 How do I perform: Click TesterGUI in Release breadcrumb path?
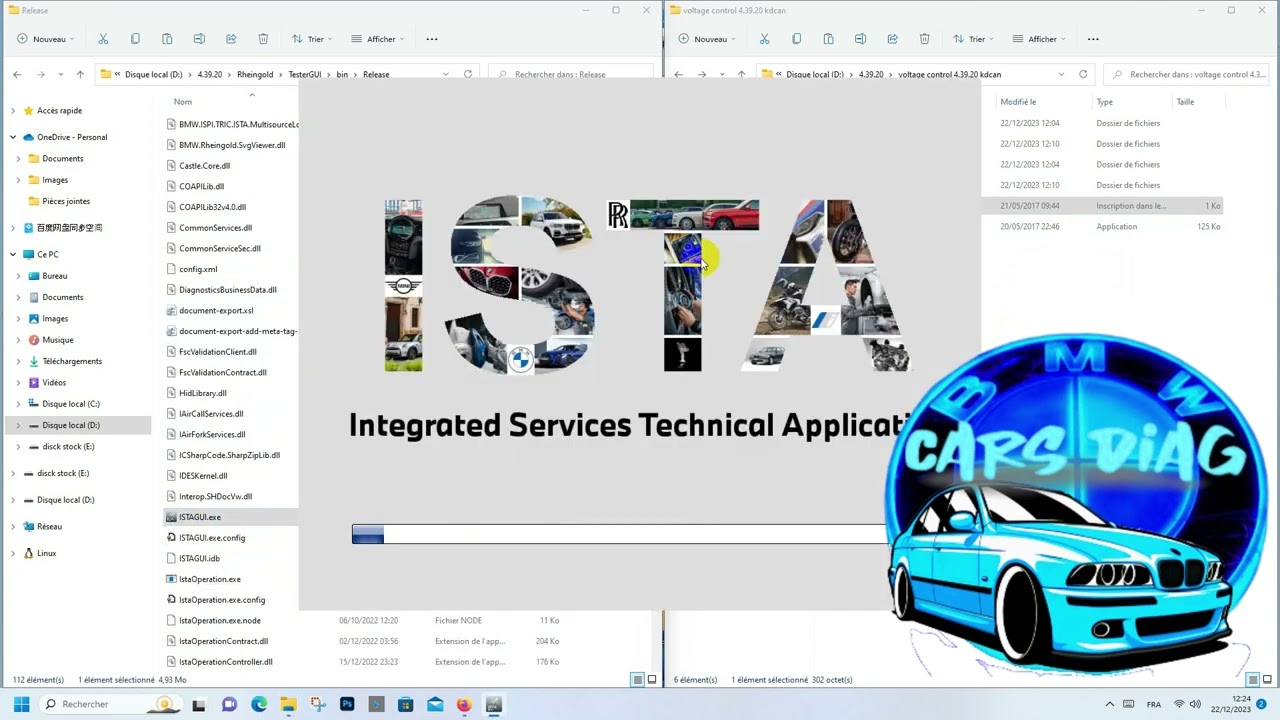[x=305, y=74]
